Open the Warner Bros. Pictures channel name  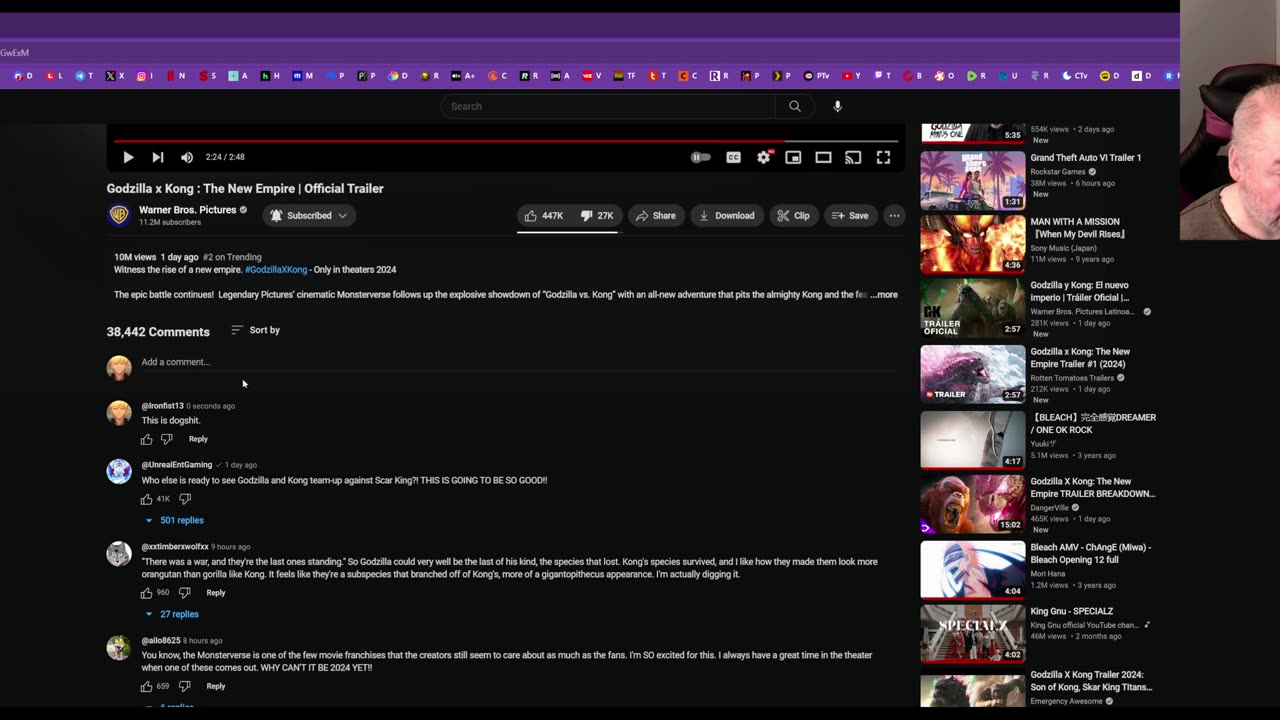pyautogui.click(x=187, y=210)
